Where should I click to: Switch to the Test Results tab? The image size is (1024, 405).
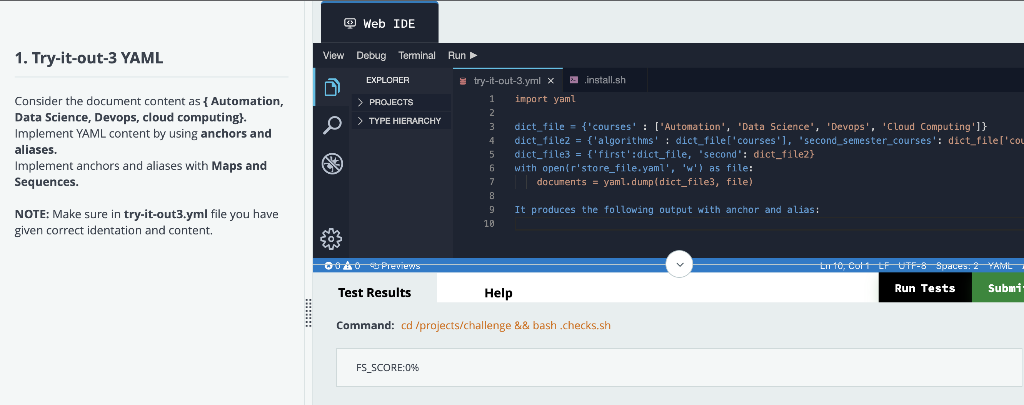coord(374,292)
